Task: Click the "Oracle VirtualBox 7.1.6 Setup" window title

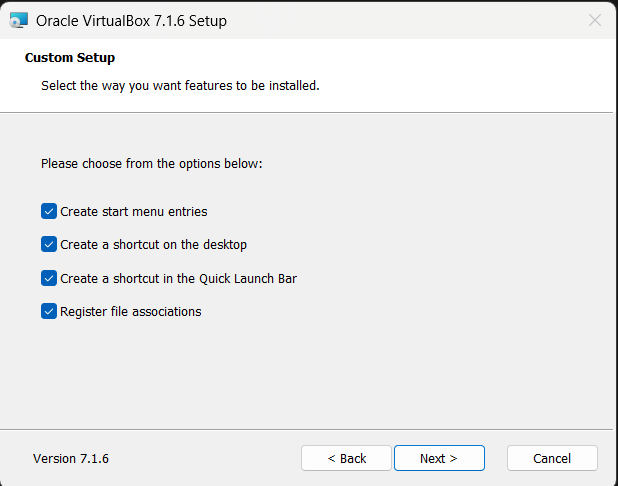Action: pyautogui.click(x=131, y=20)
